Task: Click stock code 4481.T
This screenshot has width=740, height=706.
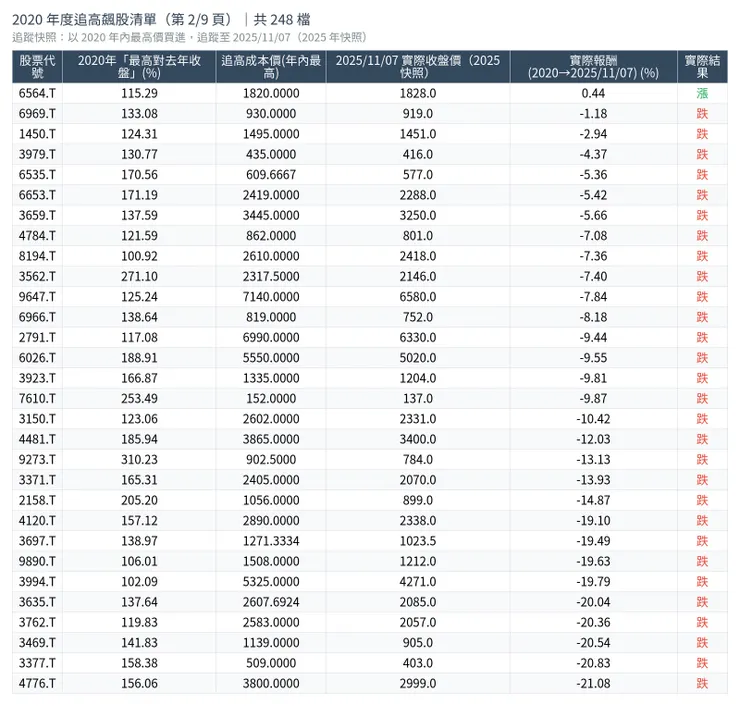Action: (x=37, y=439)
